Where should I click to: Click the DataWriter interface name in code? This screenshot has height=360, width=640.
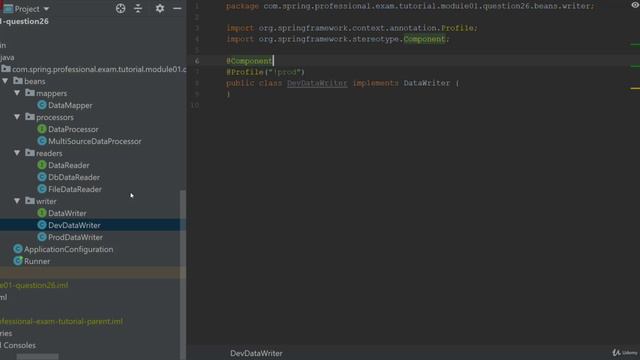(x=427, y=83)
